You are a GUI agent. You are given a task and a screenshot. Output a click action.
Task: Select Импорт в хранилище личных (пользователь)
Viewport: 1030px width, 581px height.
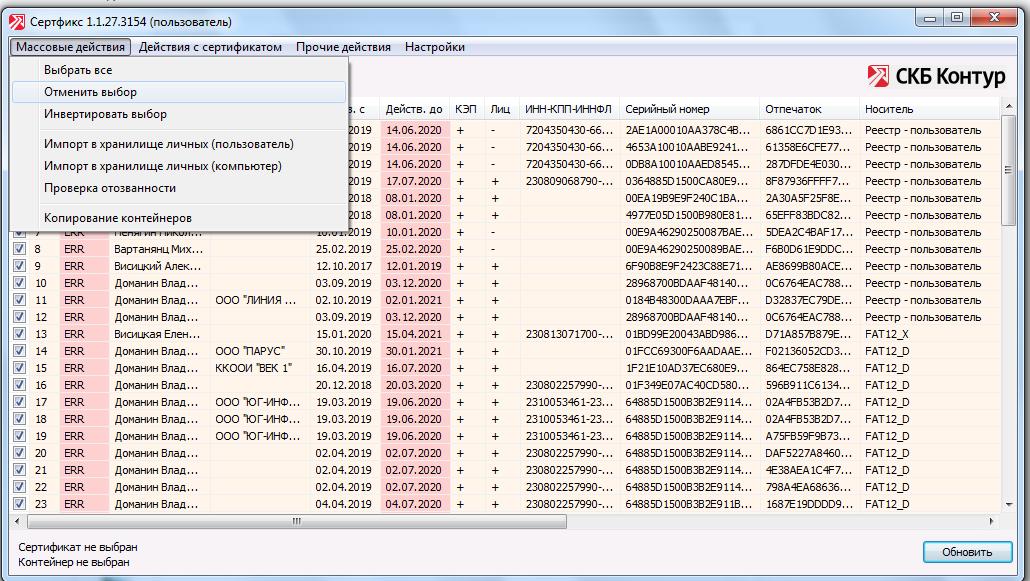[179, 144]
